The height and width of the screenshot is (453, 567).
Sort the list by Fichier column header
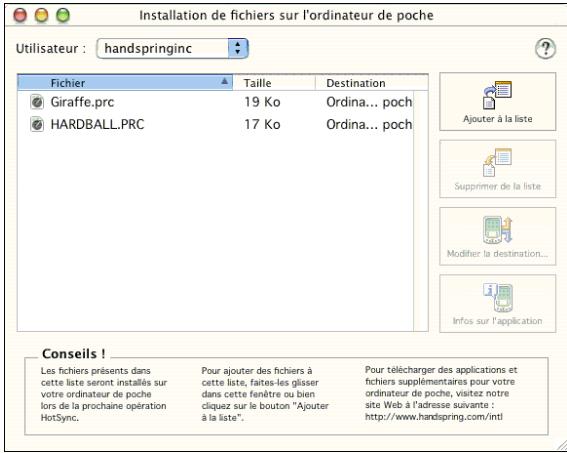pyautogui.click(x=125, y=83)
